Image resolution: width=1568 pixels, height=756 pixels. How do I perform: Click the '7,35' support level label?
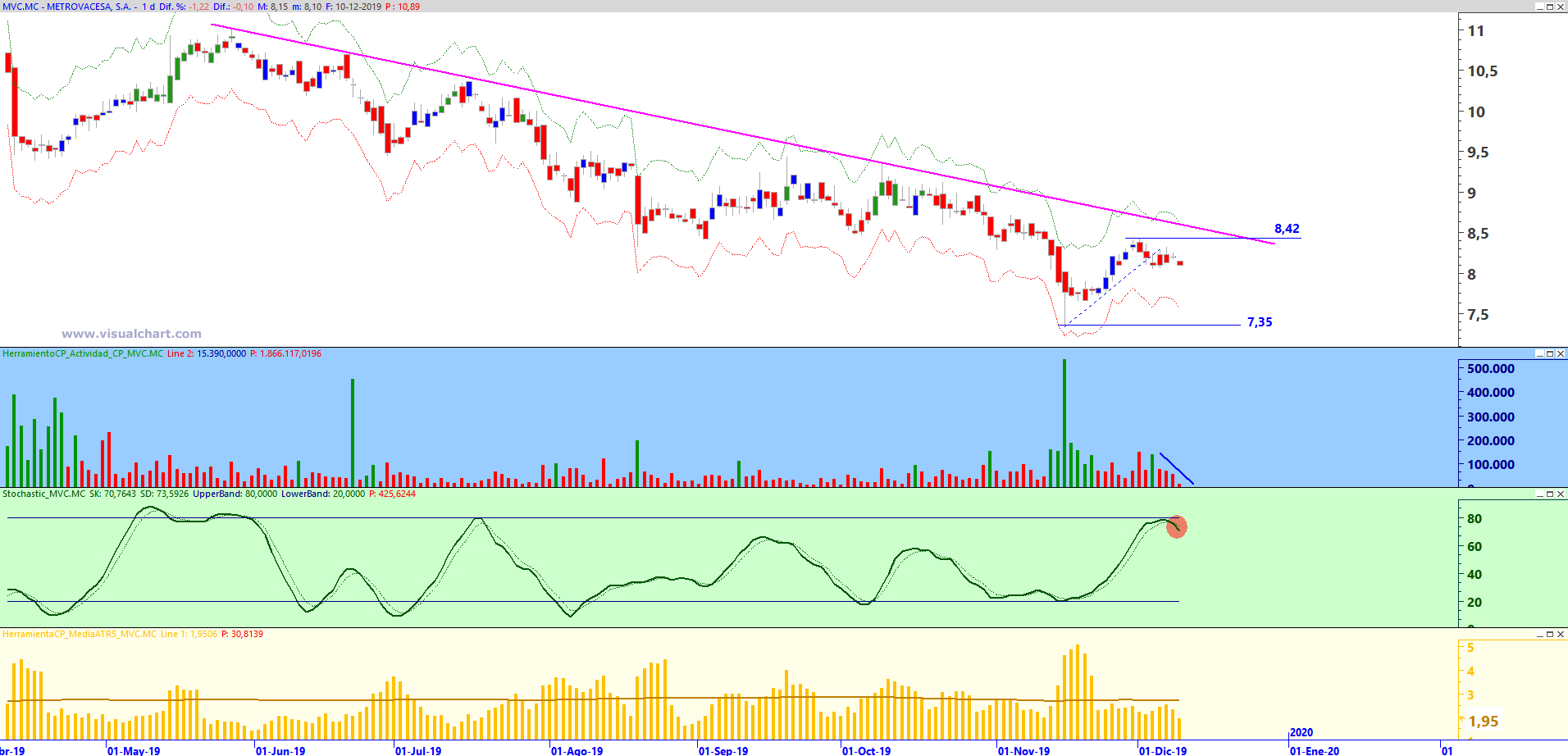1260,322
